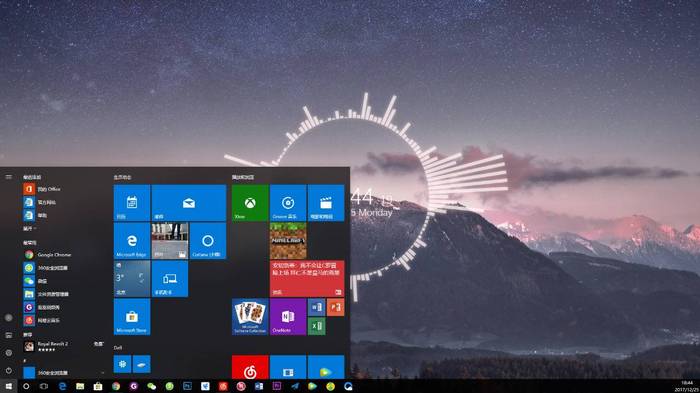The width and height of the screenshot is (700, 393).
Task: Open the Weather tile showing 3°
Action: pyautogui.click(x=132, y=279)
